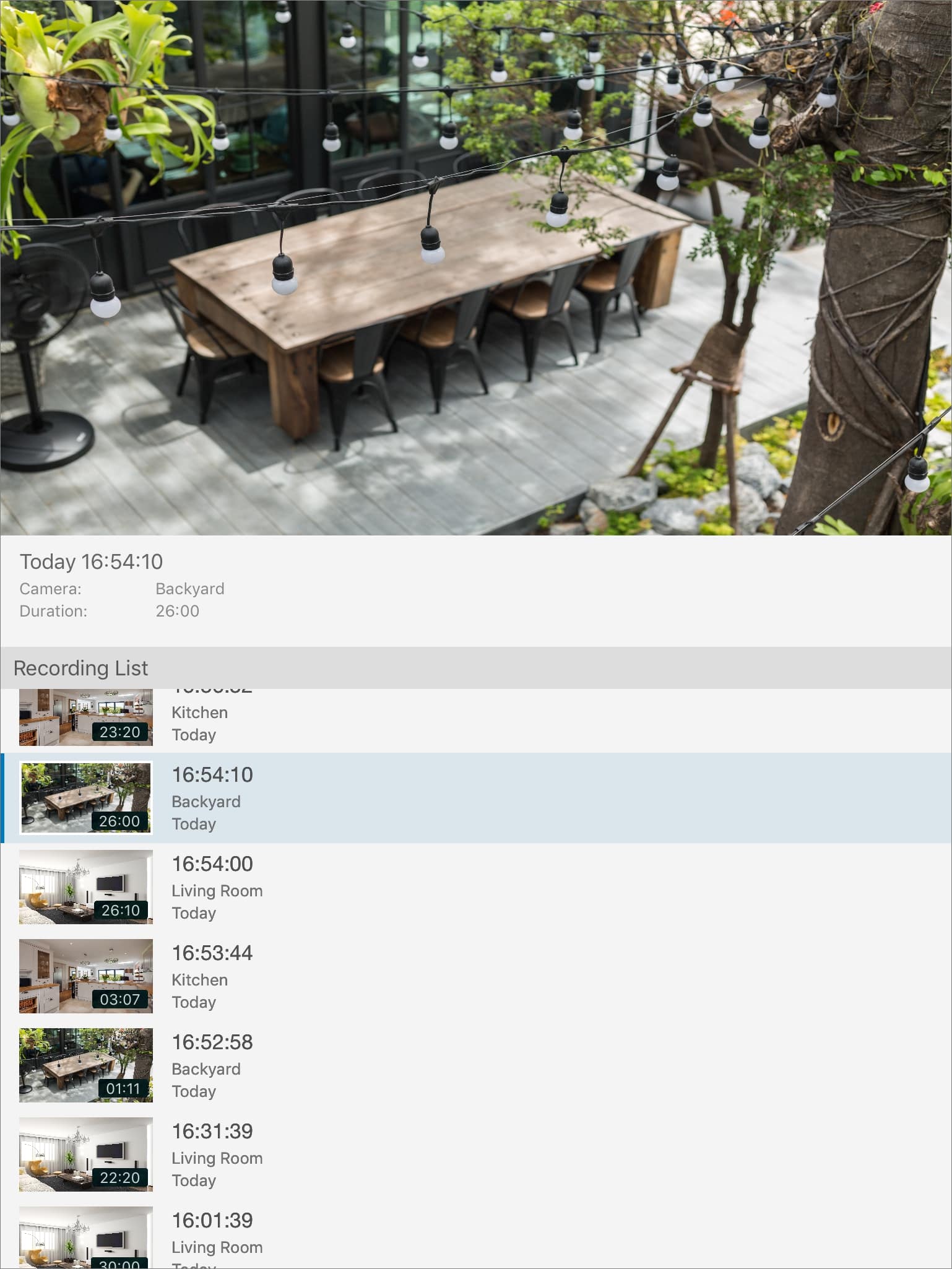Click the Today 16:54:10 title

pos(91,561)
